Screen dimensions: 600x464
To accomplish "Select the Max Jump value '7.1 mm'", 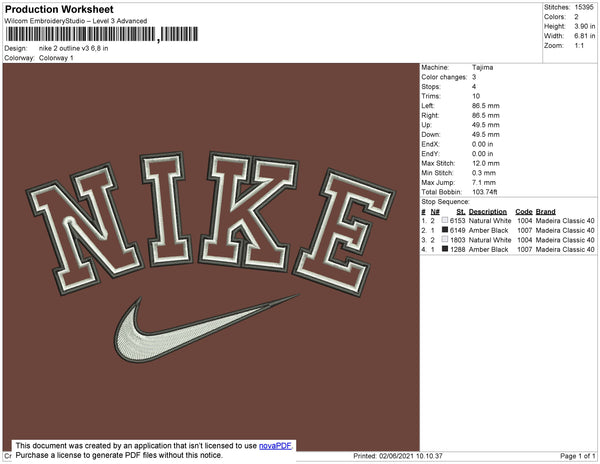I will tap(484, 182).
